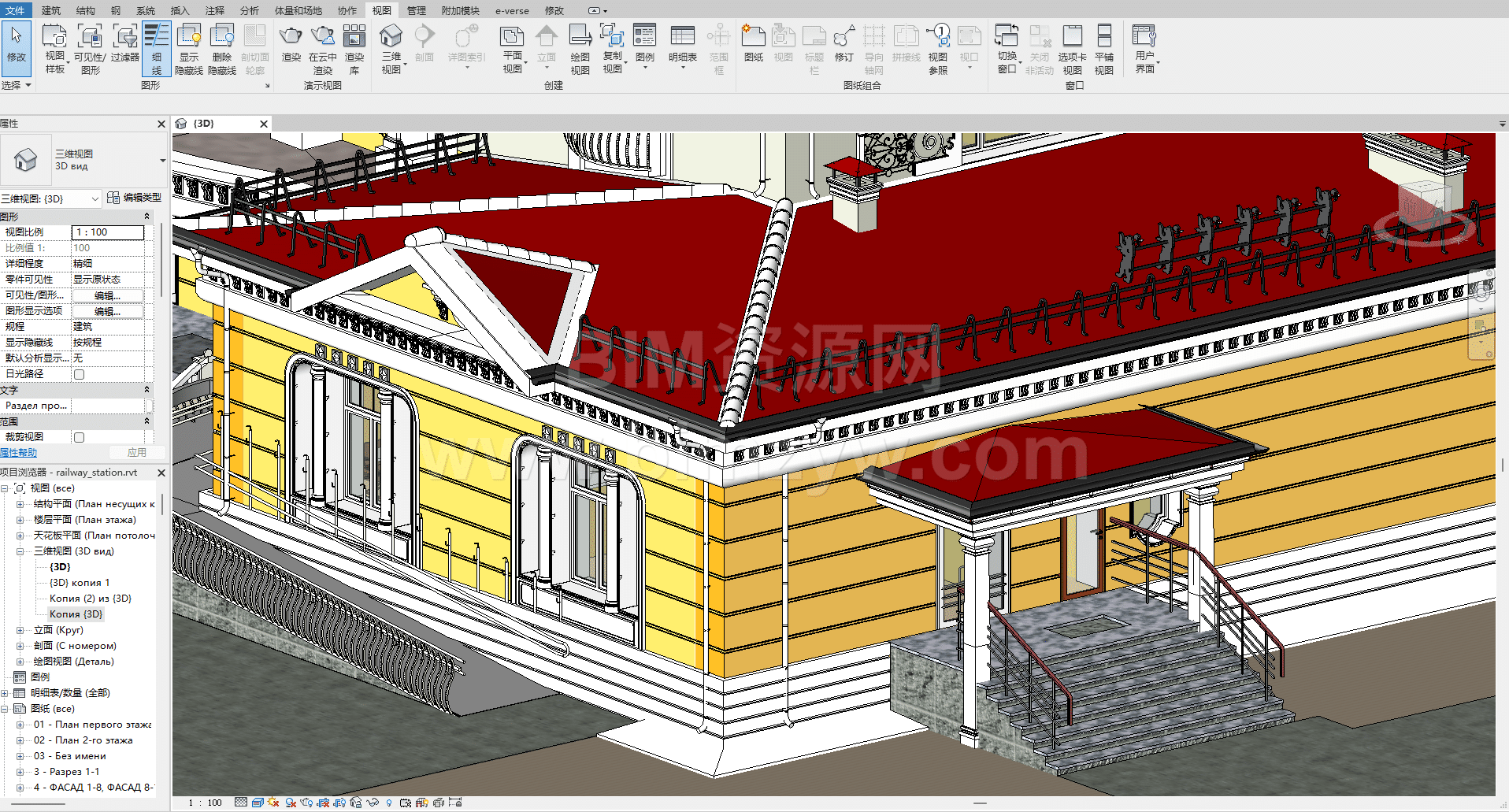The image size is (1509, 812).
Task: Select Копия {3D} view in project browser
Action: (76, 614)
